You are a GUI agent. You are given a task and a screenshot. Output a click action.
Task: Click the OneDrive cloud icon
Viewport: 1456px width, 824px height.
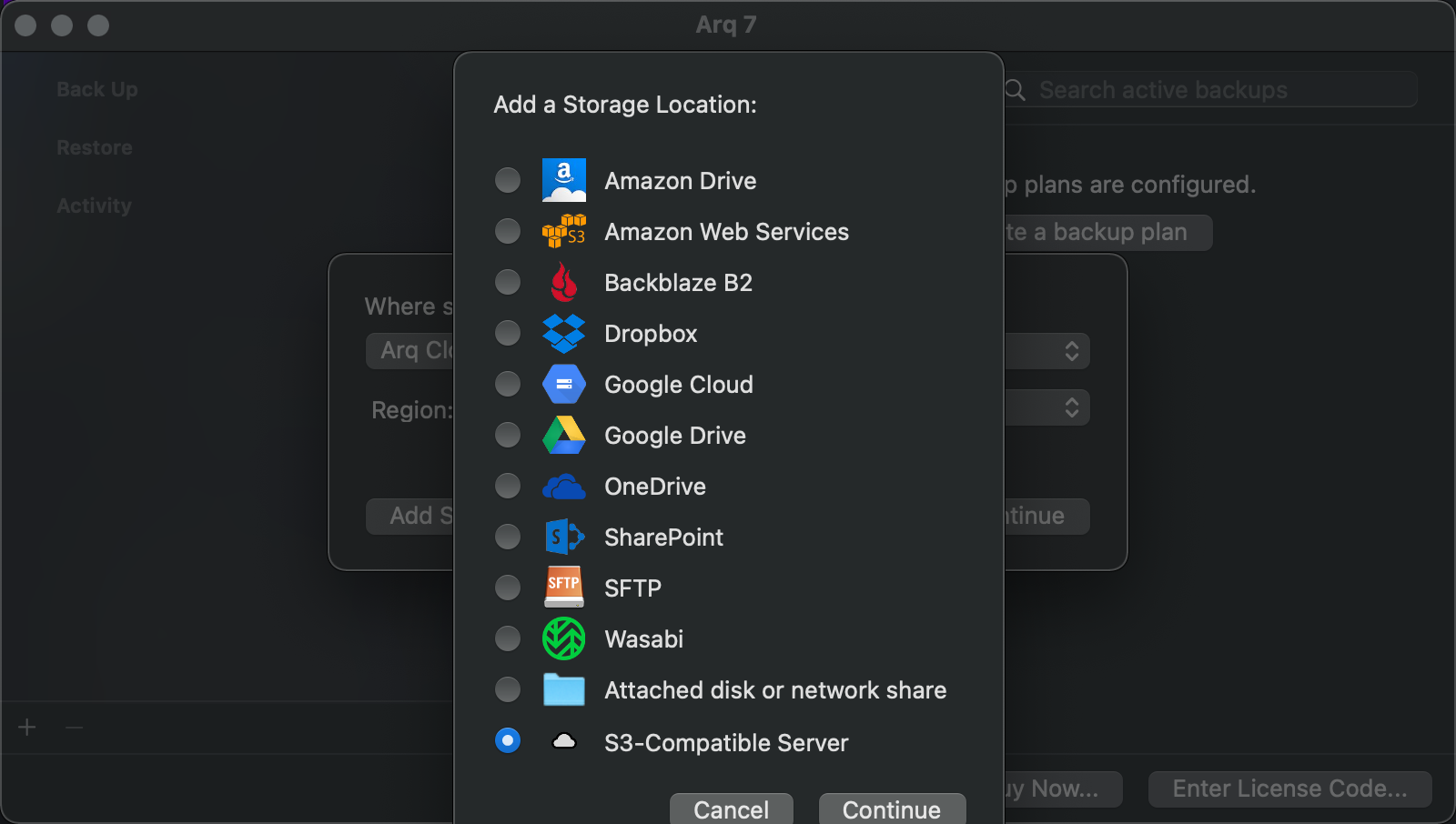click(563, 487)
